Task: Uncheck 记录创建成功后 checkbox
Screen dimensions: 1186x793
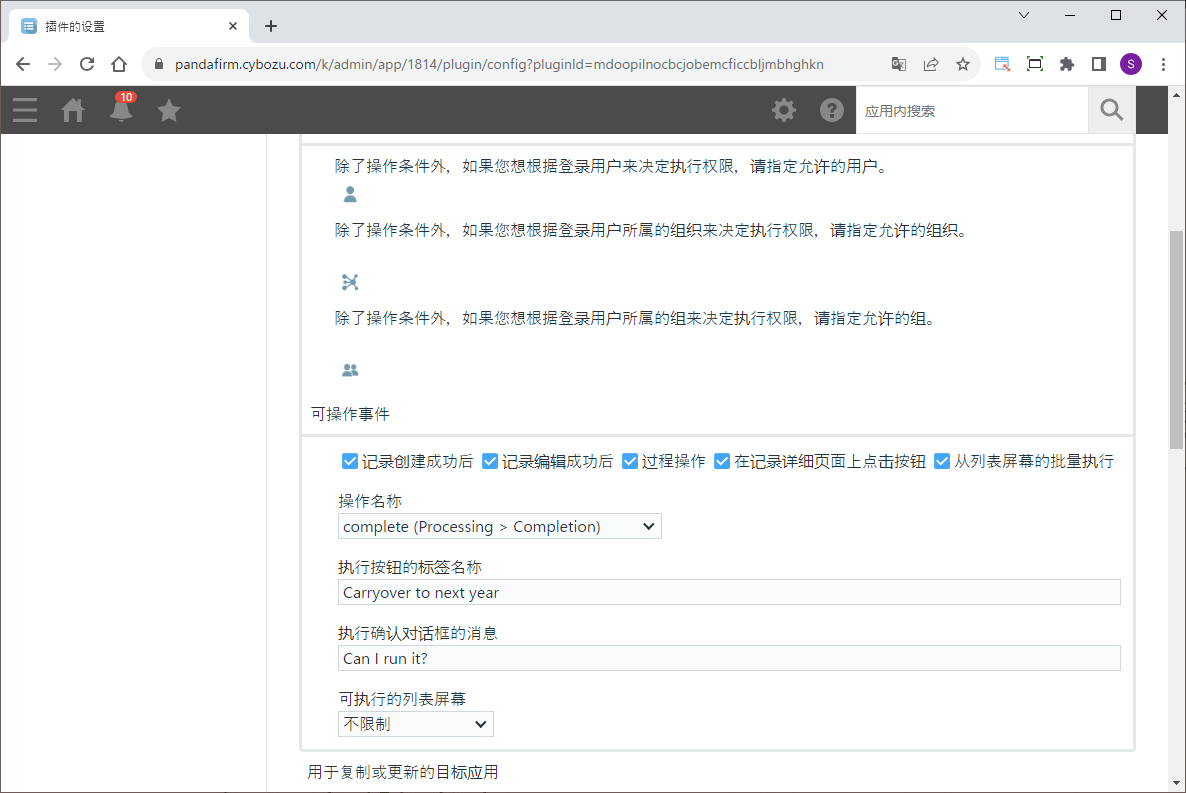Action: [x=350, y=461]
